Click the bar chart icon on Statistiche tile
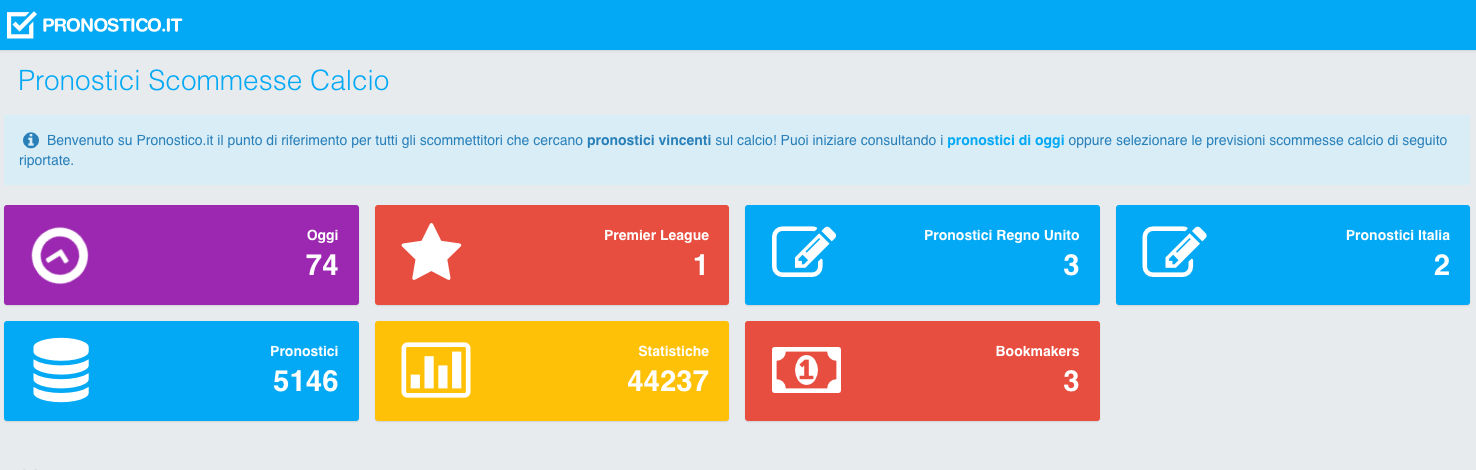 pos(436,370)
